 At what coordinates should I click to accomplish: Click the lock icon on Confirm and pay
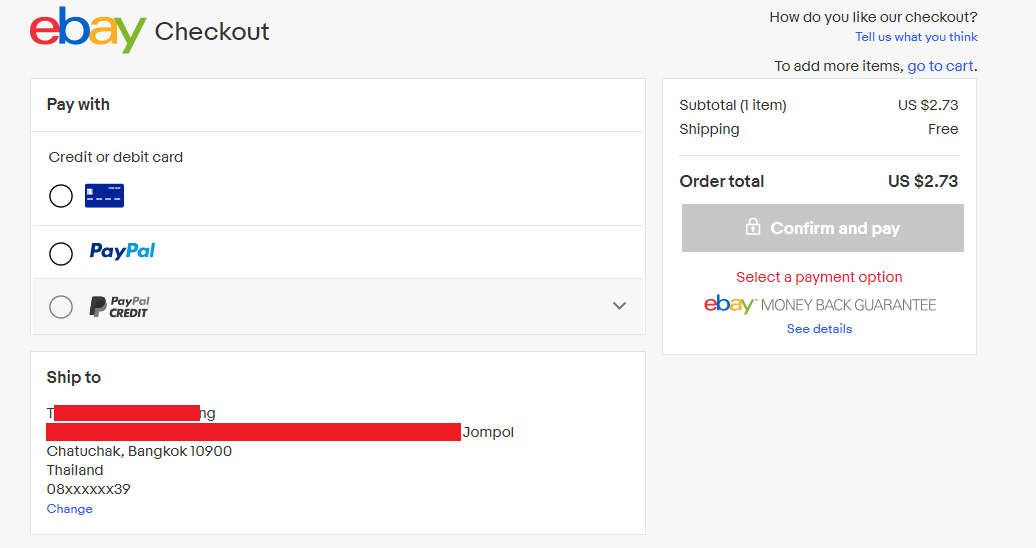[753, 227]
